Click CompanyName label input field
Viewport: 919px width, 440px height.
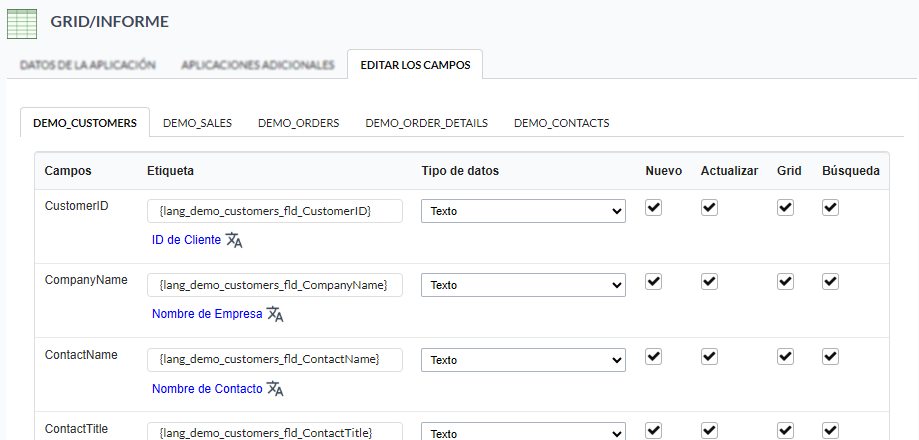point(275,285)
